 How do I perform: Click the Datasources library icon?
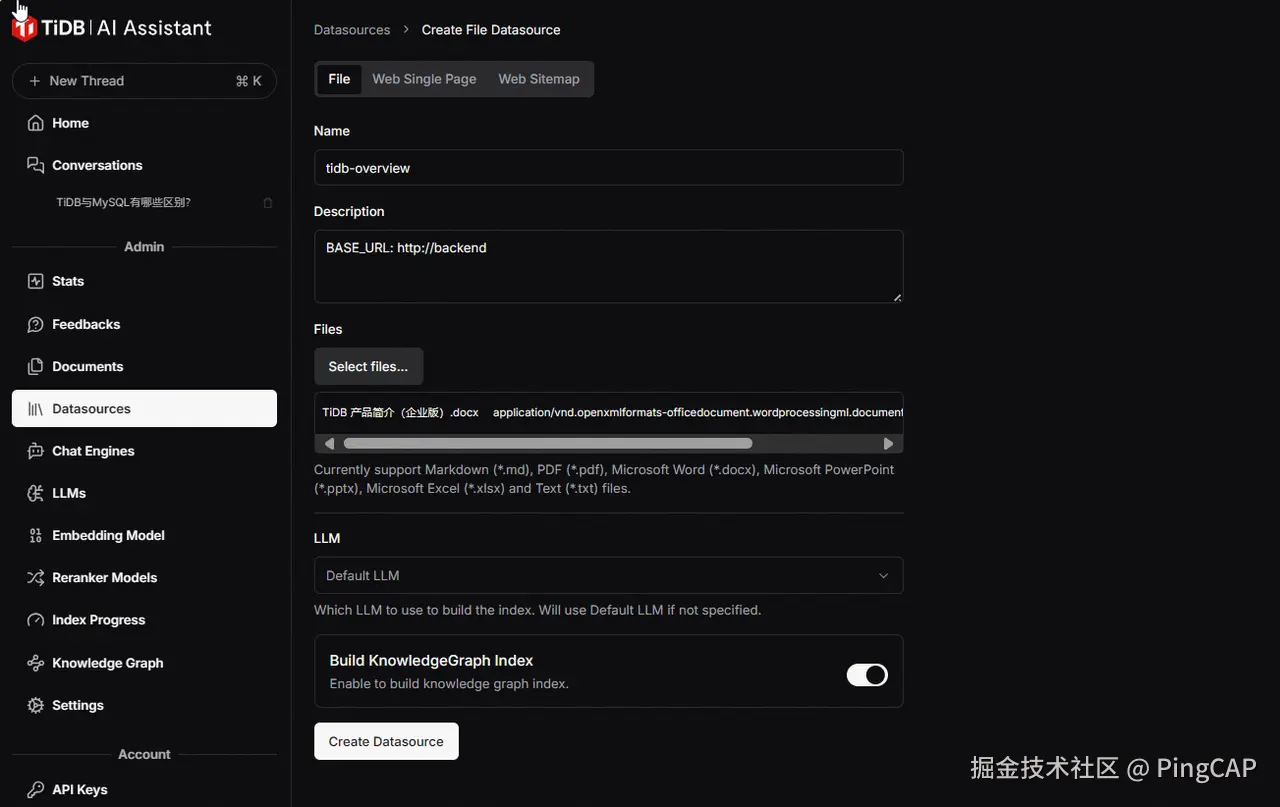click(x=36, y=408)
